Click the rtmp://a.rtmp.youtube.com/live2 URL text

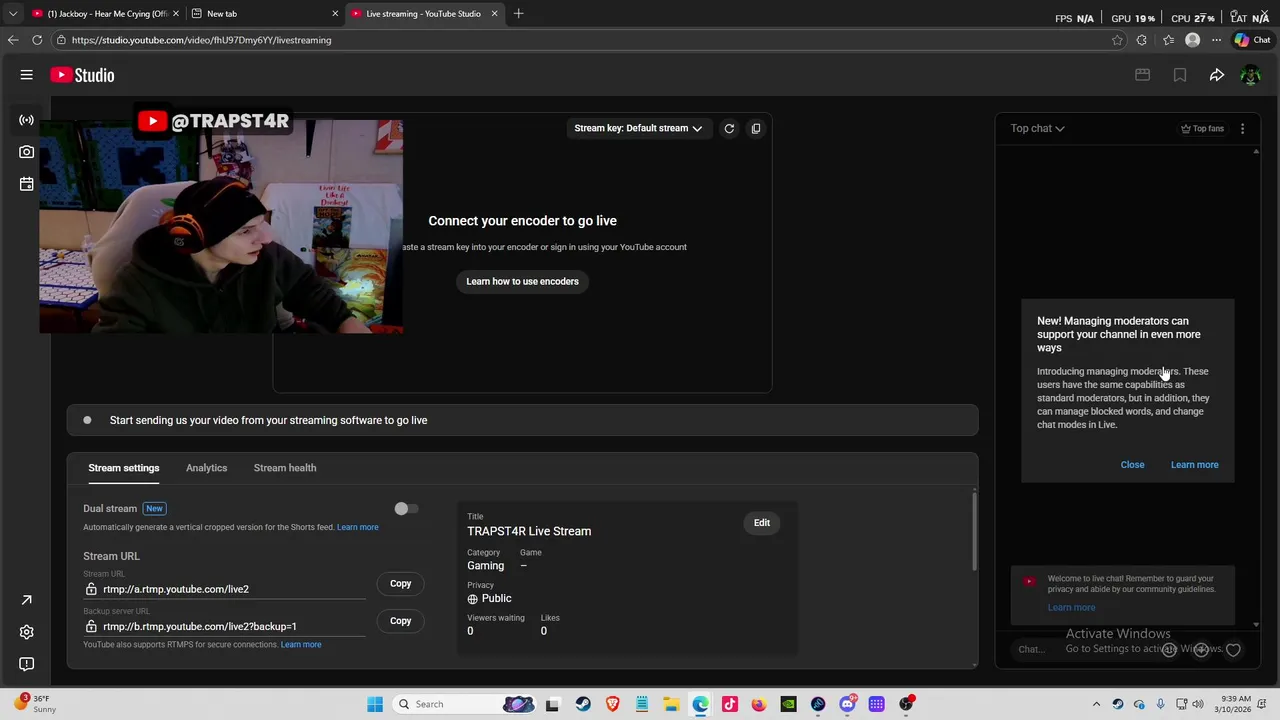[176, 589]
